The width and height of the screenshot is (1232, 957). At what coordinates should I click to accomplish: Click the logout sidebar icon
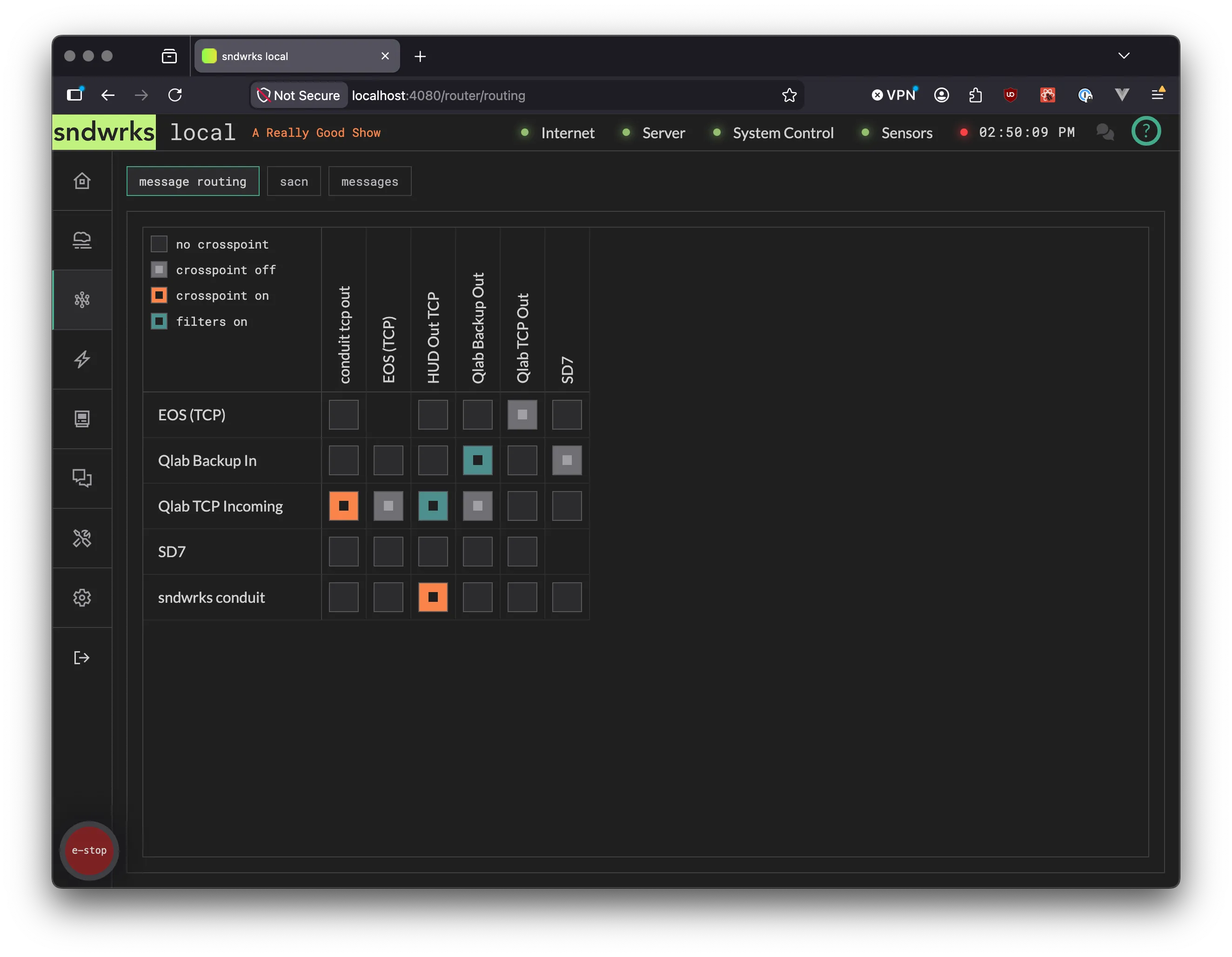click(x=82, y=657)
